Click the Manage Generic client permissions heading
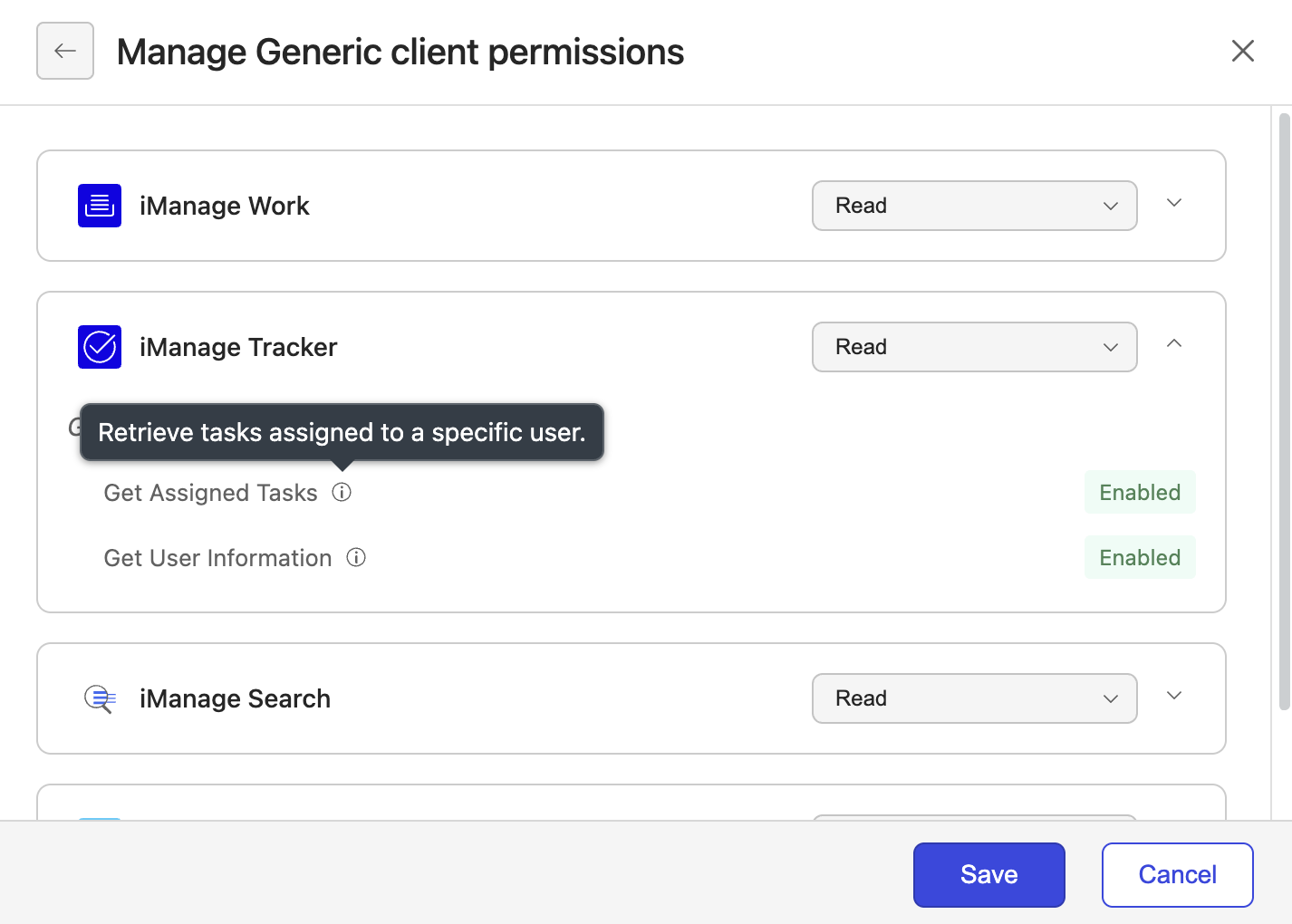 point(400,53)
